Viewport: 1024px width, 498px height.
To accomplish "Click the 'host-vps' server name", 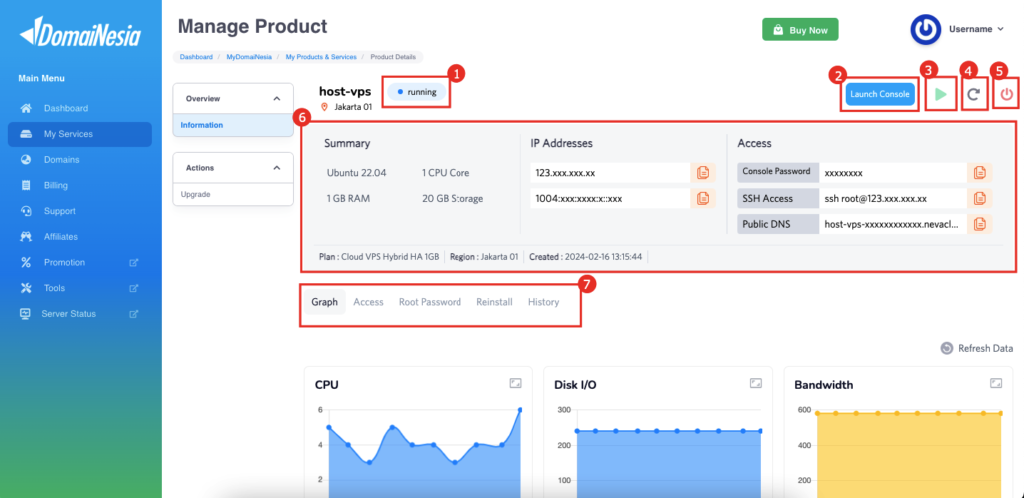I will click(345, 91).
